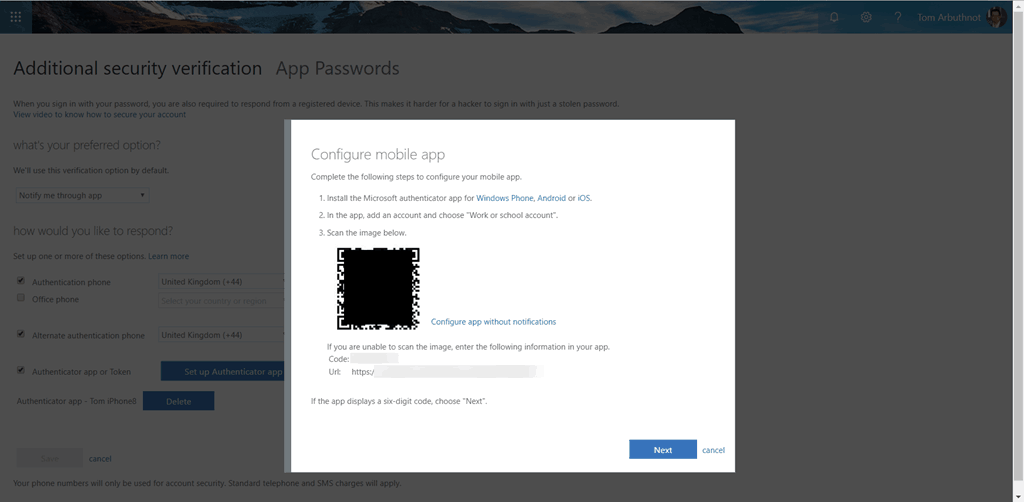
Task: Click the help question mark icon
Action: [x=898, y=17]
